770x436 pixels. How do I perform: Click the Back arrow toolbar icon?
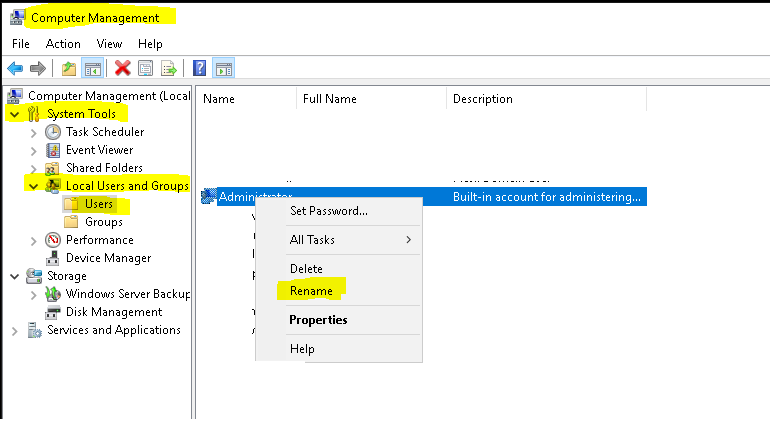(x=15, y=69)
